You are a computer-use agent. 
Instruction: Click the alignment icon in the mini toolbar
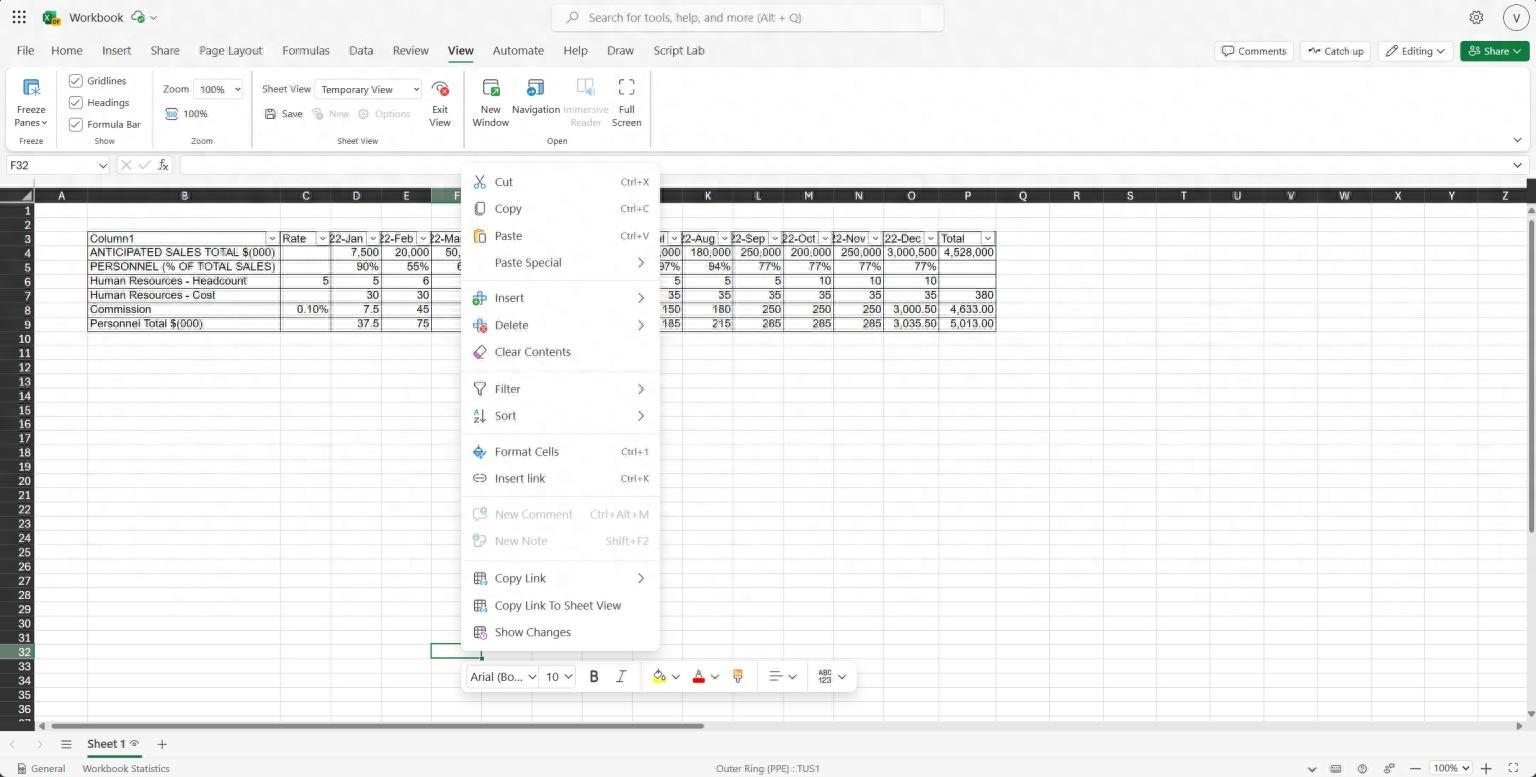pyautogui.click(x=775, y=677)
